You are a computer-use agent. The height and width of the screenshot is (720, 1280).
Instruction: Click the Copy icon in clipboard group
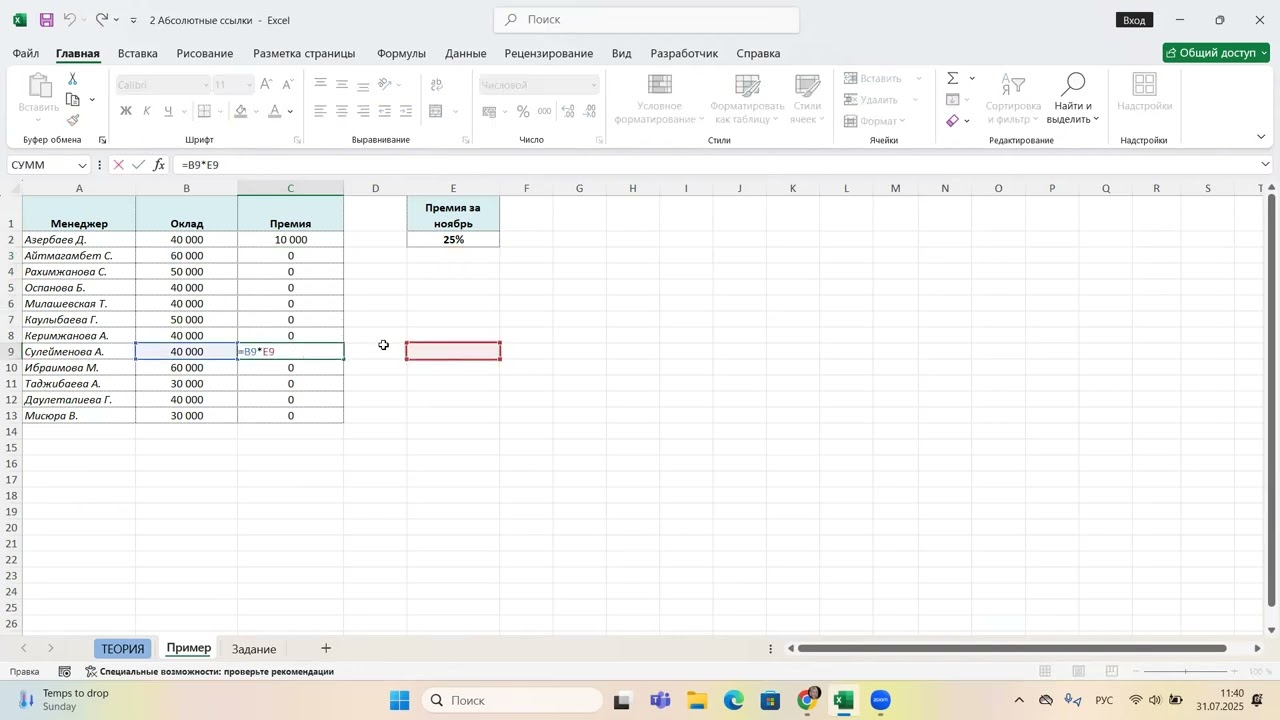73,100
